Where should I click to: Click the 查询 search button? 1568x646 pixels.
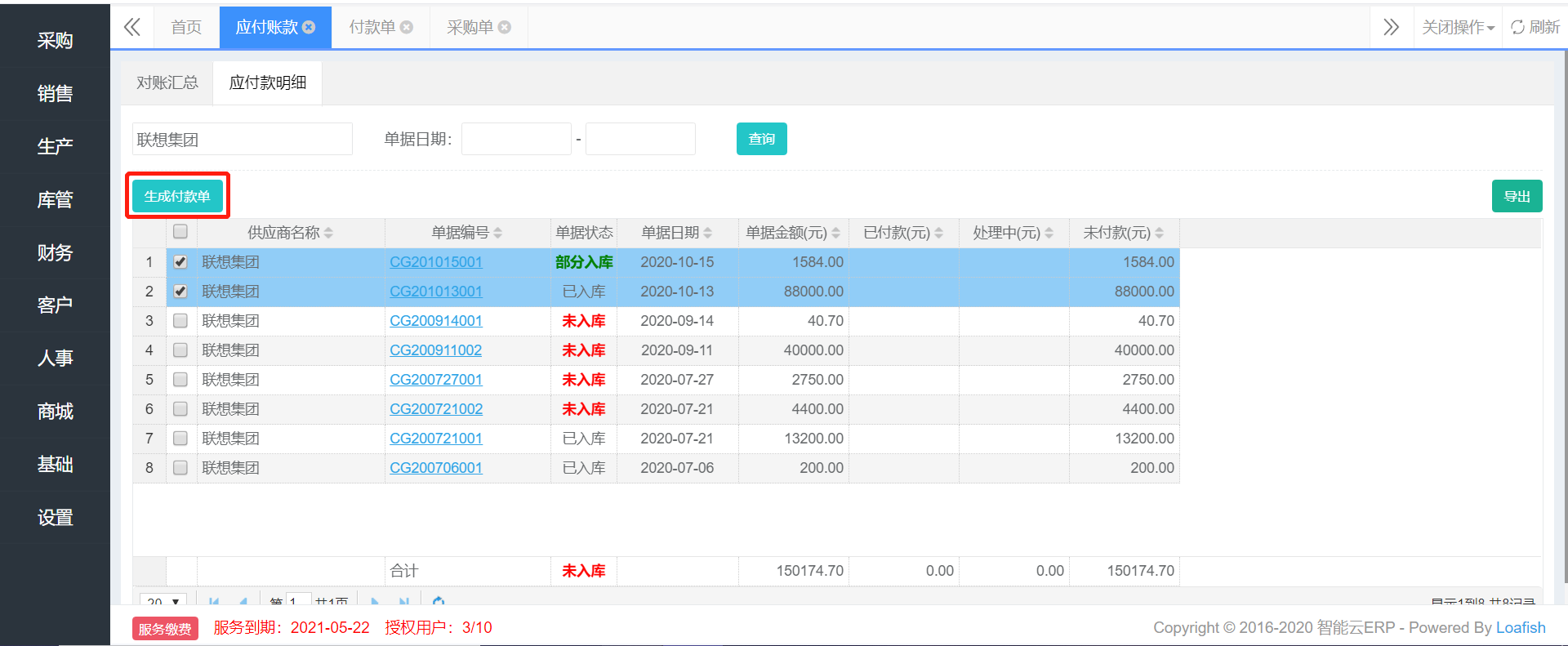click(761, 139)
